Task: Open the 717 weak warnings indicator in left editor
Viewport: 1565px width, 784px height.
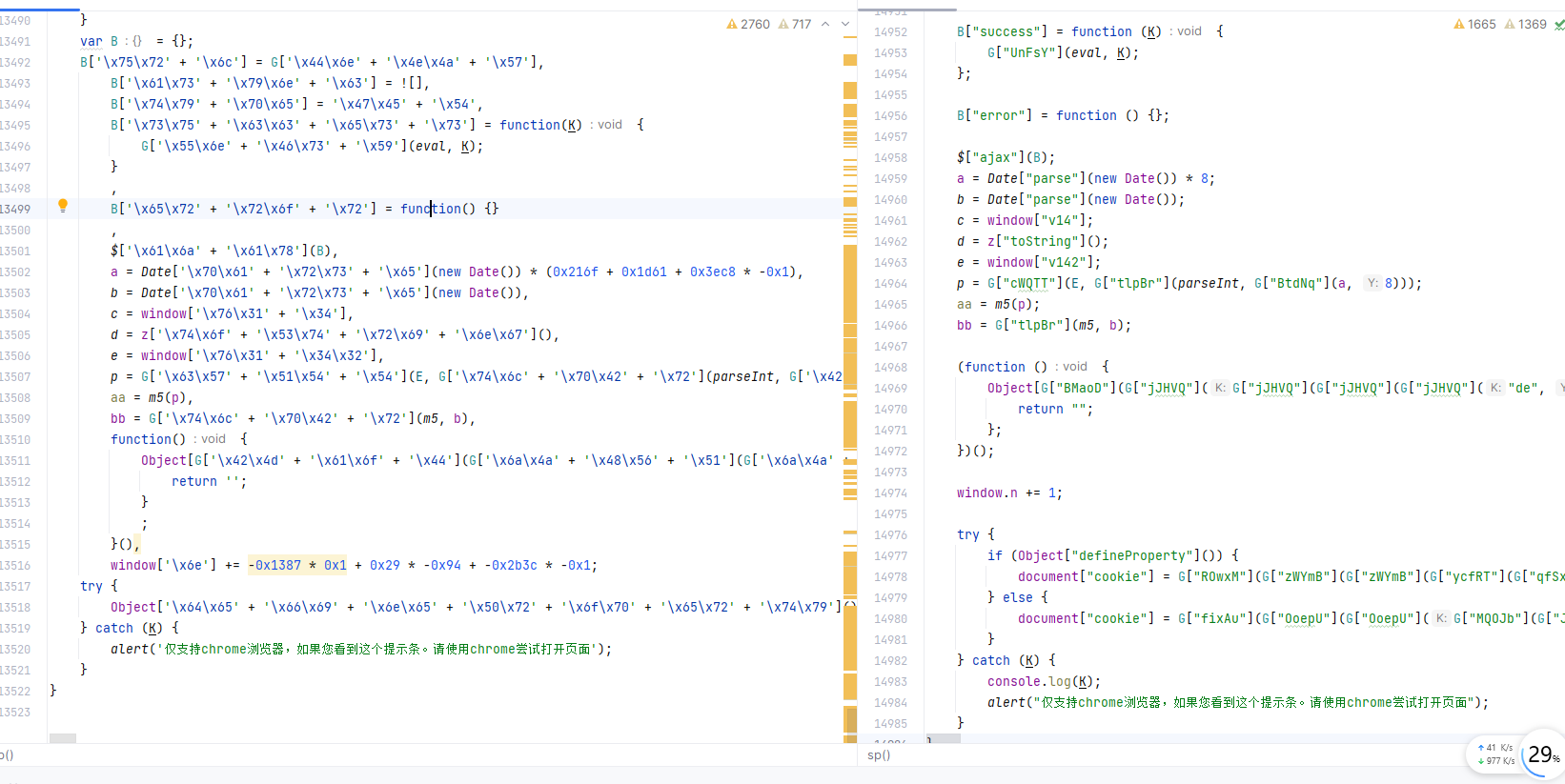Action: 795,24
